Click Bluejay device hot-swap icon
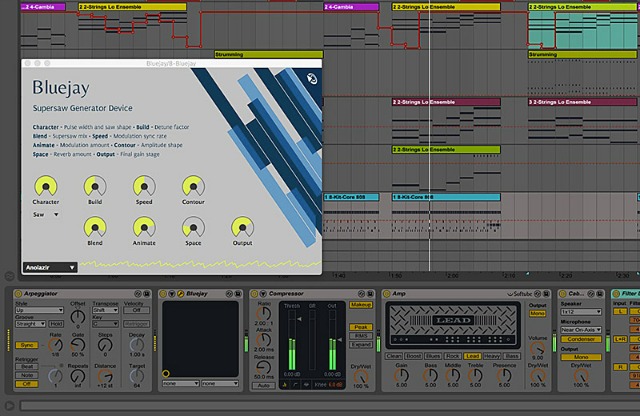640x416 pixels. click(229, 294)
